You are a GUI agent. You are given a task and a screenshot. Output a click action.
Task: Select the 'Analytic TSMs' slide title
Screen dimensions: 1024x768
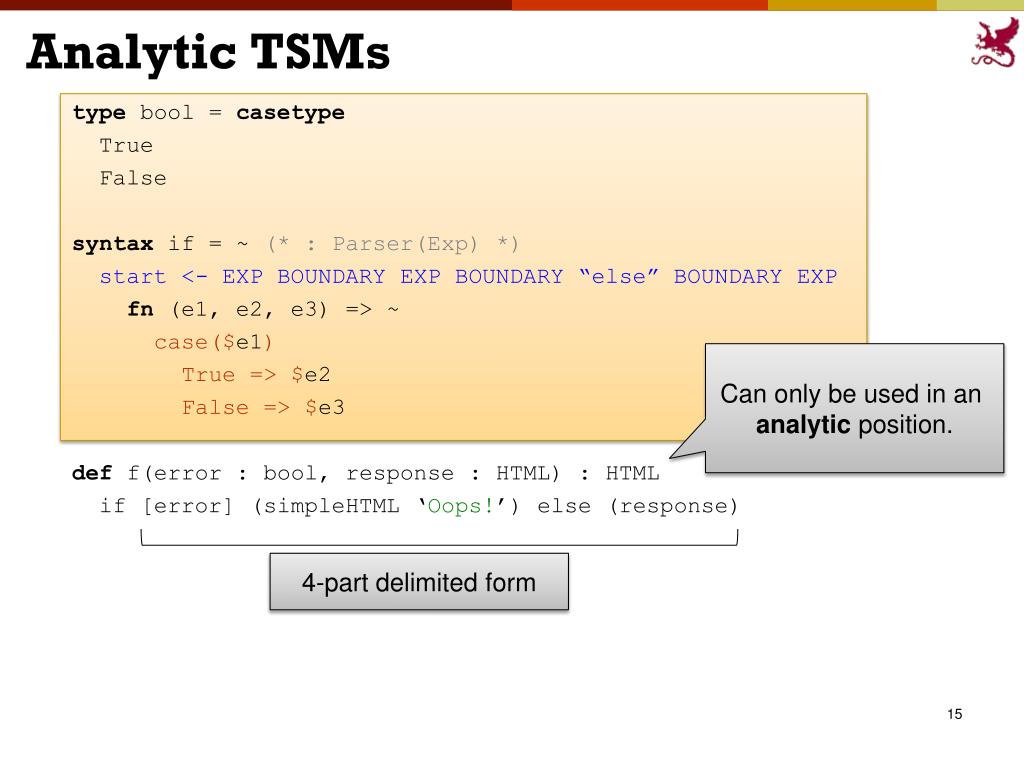[208, 52]
